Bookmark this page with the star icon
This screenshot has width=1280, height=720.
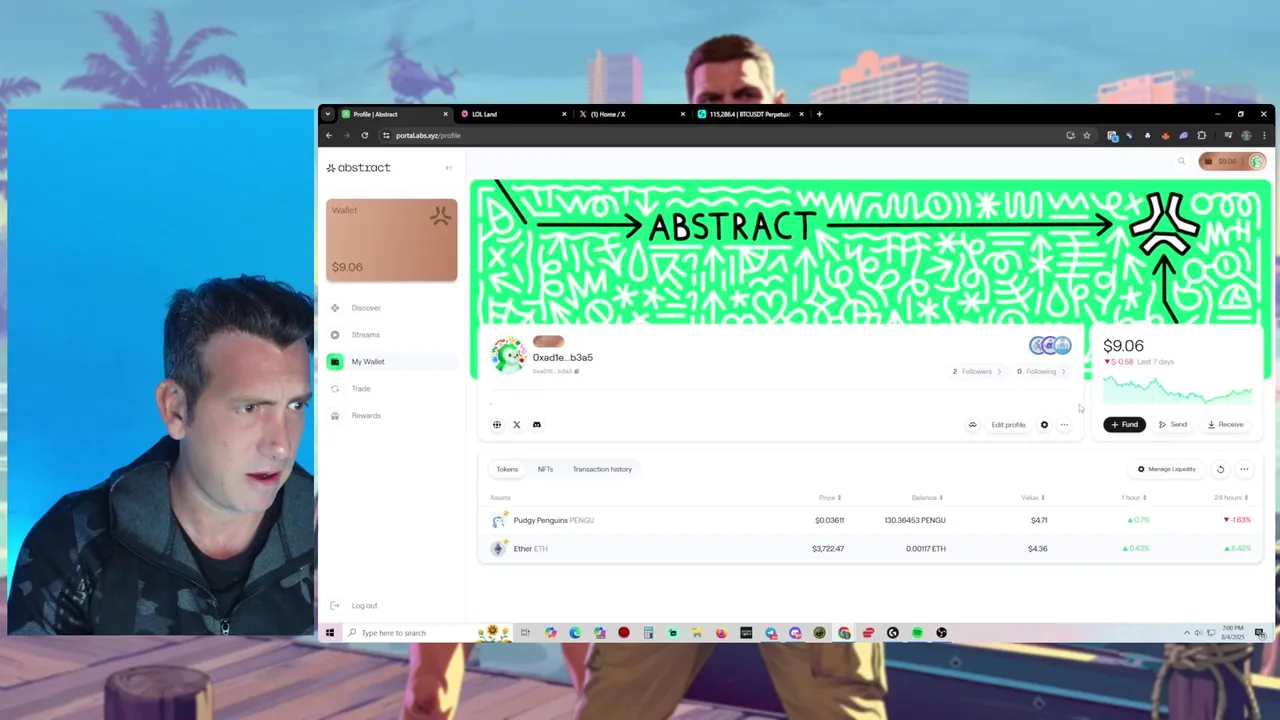[x=1087, y=136]
